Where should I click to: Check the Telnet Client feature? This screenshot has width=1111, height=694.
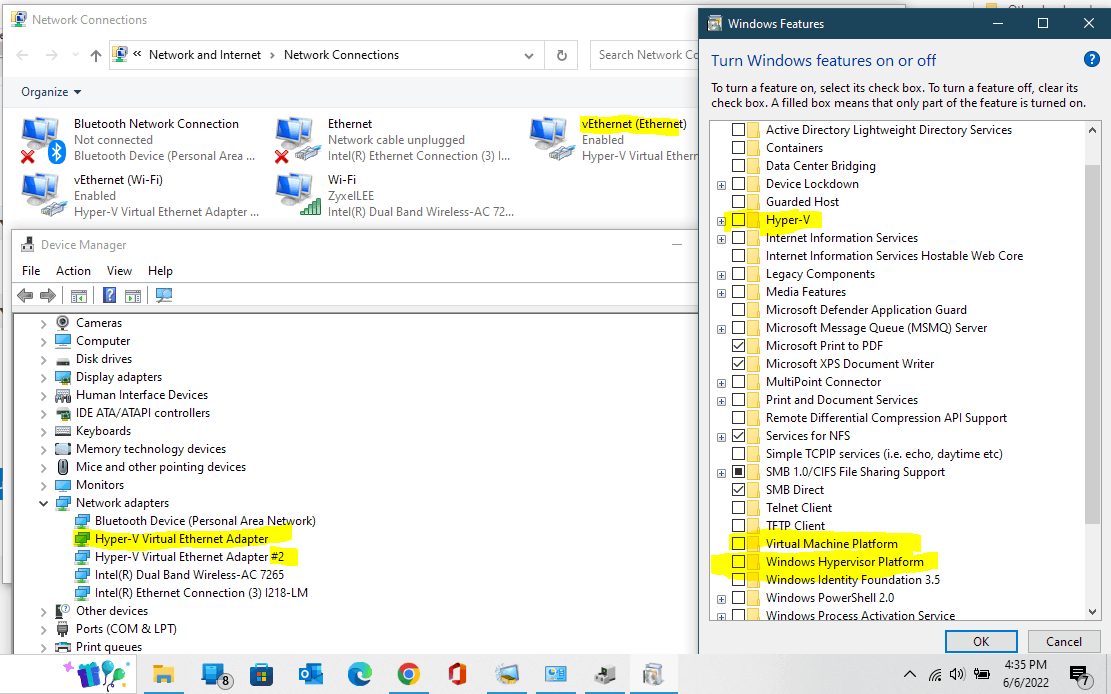click(738, 508)
